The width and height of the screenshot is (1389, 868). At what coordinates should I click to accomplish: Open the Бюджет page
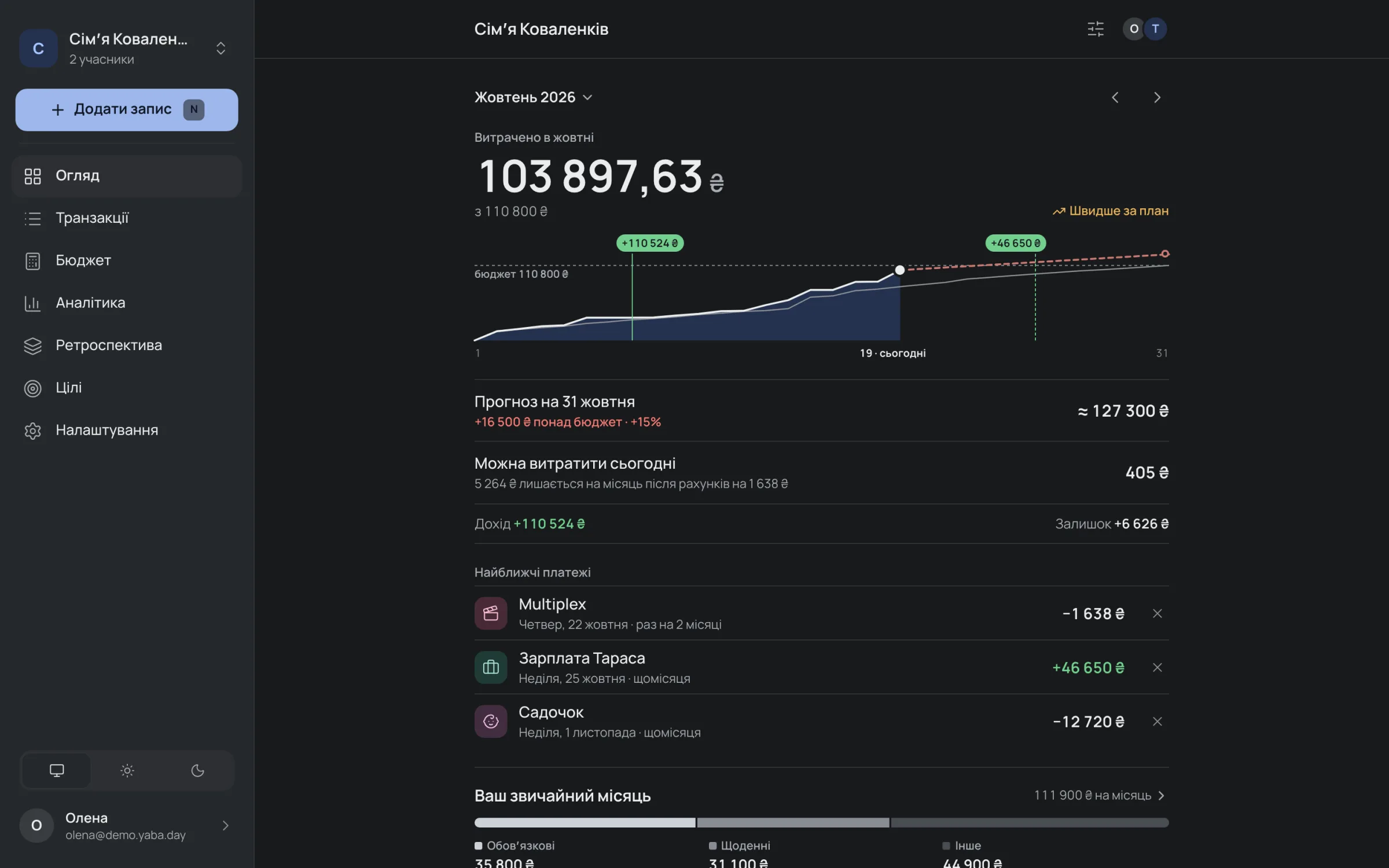(x=126, y=260)
